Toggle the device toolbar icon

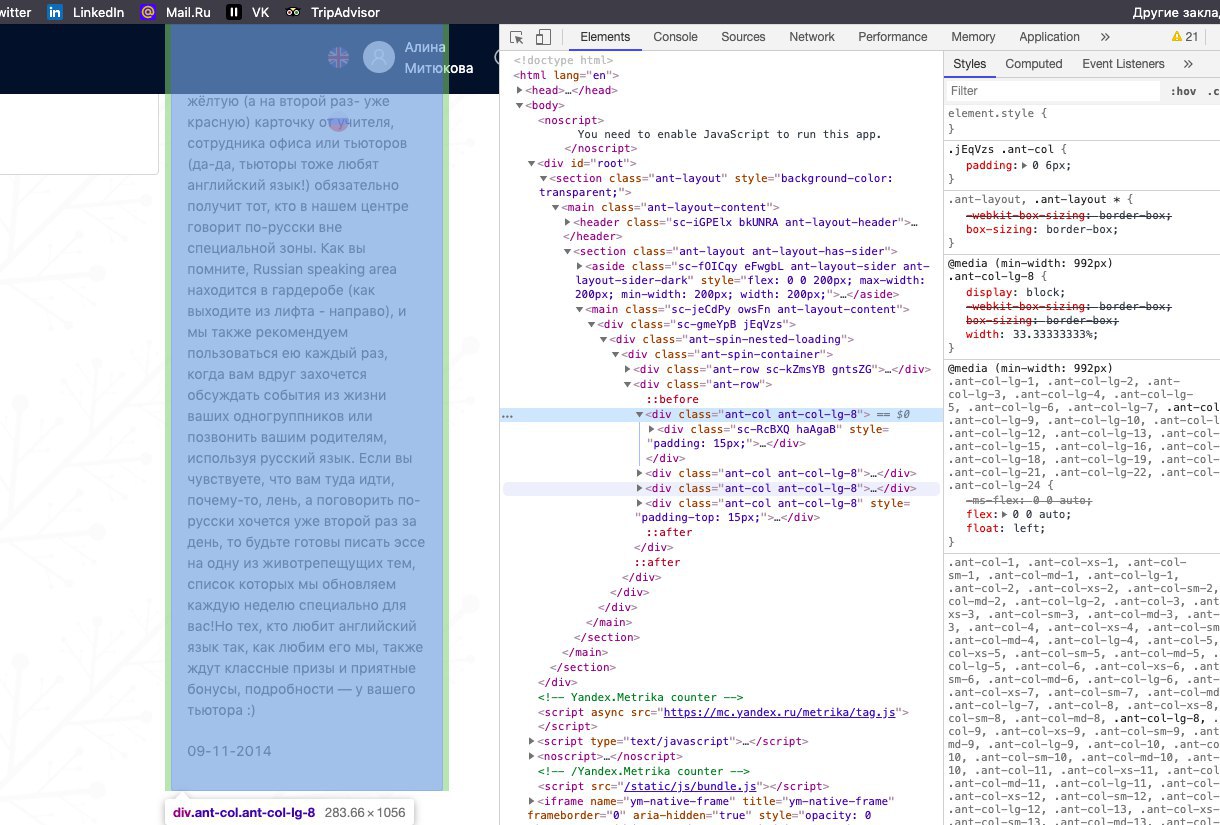coord(543,37)
